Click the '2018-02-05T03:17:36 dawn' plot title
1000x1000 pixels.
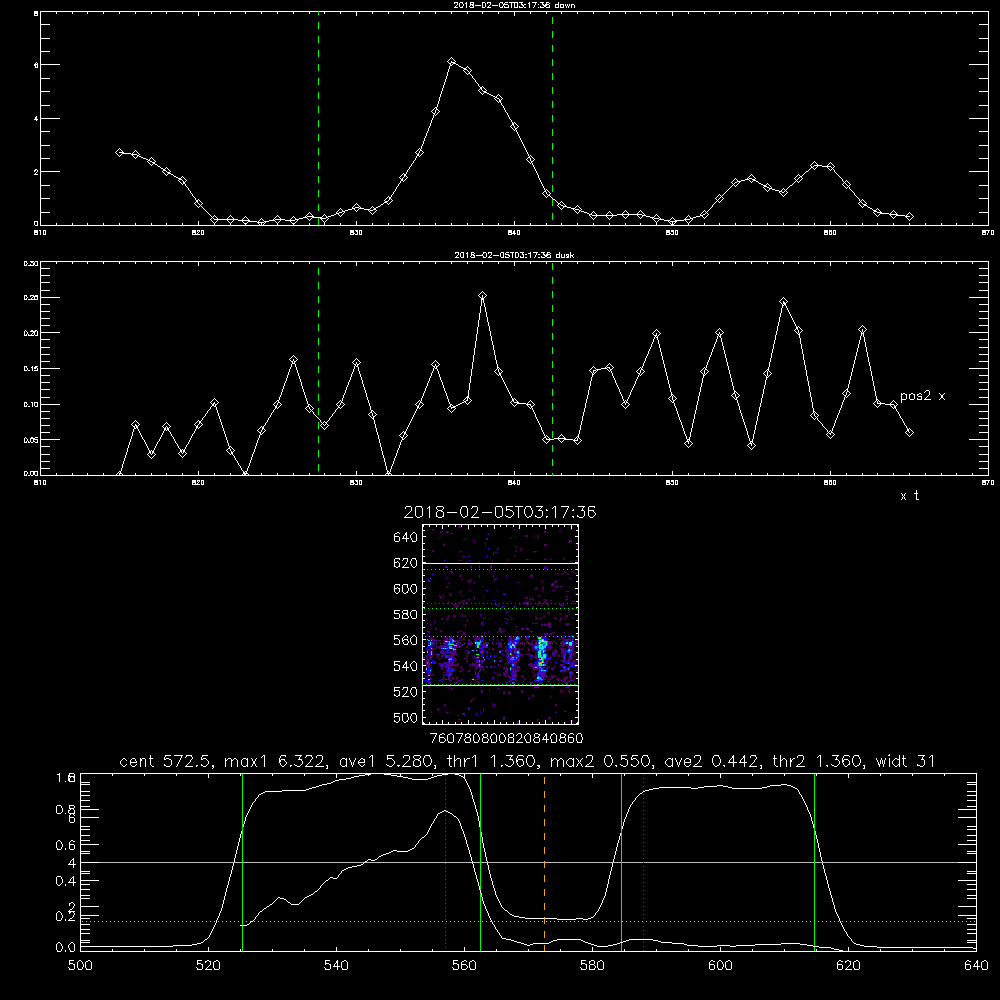[x=514, y=5]
